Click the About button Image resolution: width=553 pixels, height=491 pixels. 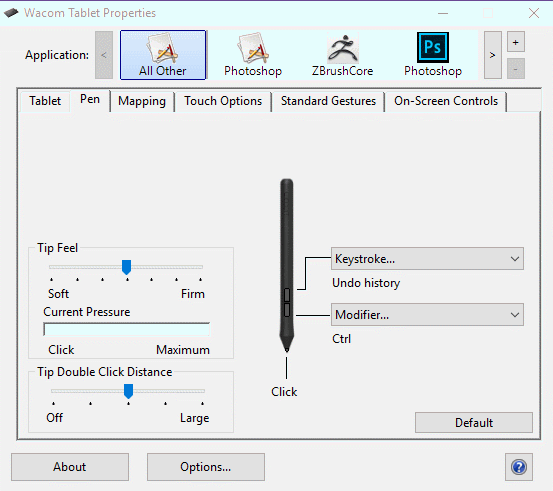pos(70,467)
